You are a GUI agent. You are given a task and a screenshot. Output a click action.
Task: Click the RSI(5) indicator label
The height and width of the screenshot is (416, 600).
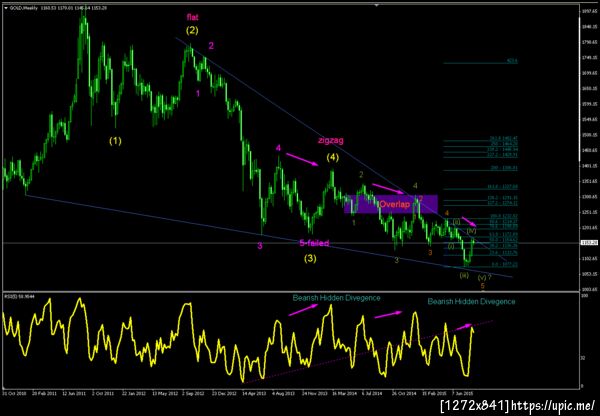tap(18, 296)
